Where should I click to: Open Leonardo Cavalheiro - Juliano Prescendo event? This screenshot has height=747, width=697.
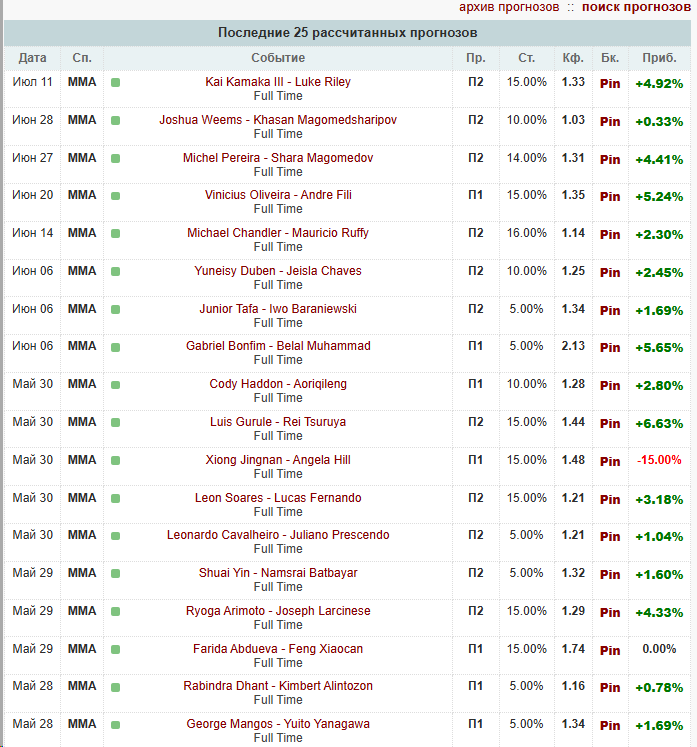coord(278,535)
